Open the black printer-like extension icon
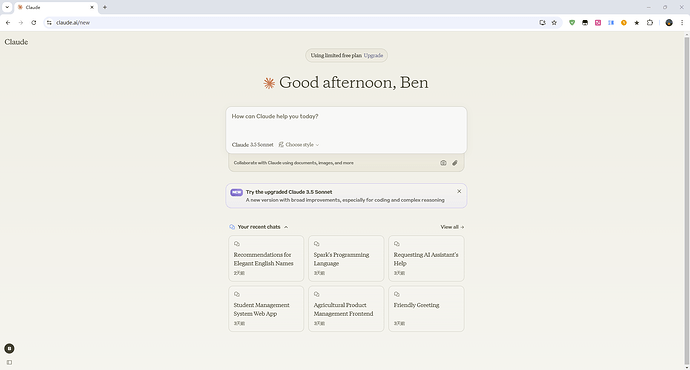This screenshot has width=690, height=370. coord(585,22)
